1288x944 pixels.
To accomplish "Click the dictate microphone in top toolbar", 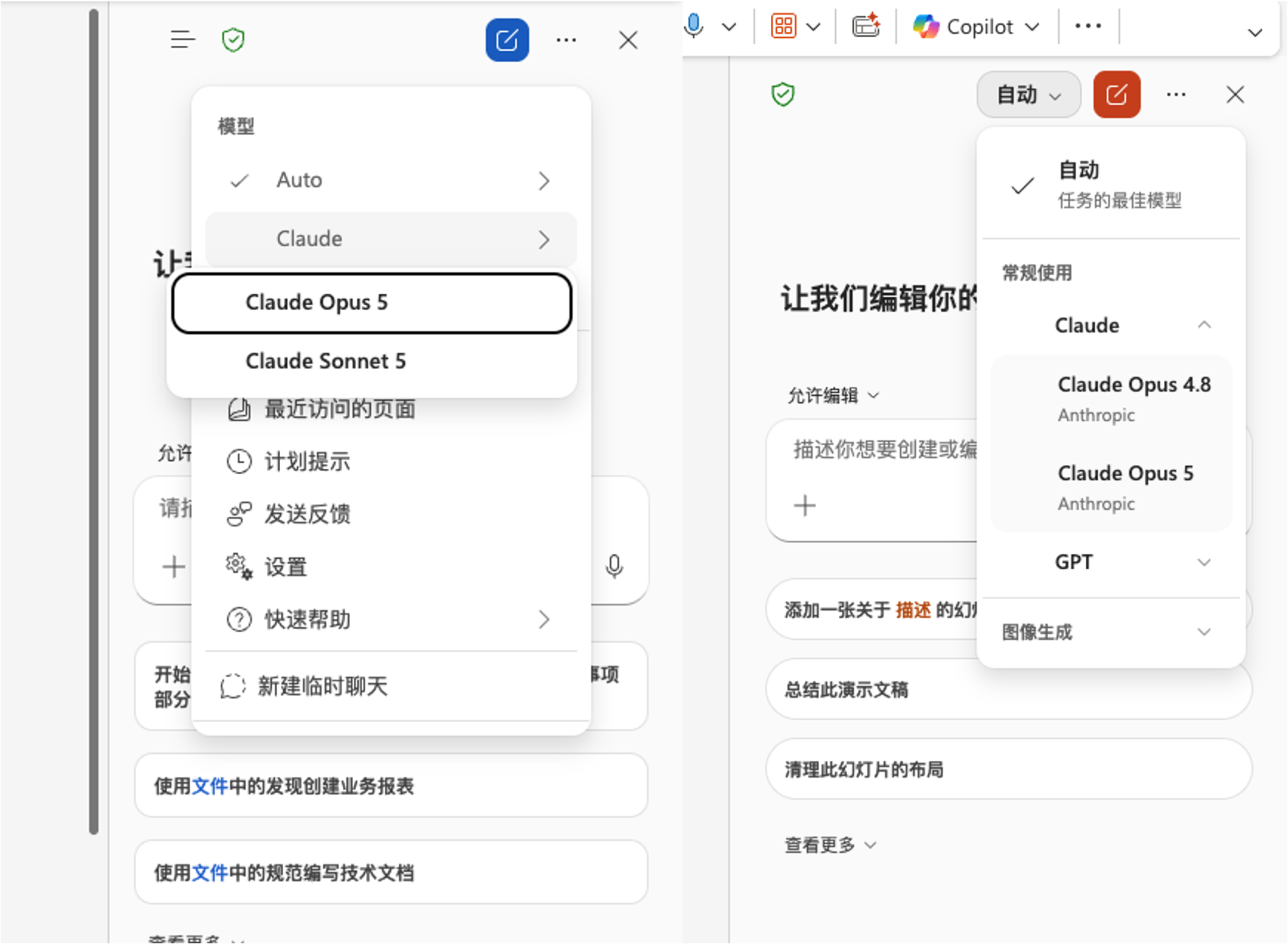I will click(x=694, y=26).
